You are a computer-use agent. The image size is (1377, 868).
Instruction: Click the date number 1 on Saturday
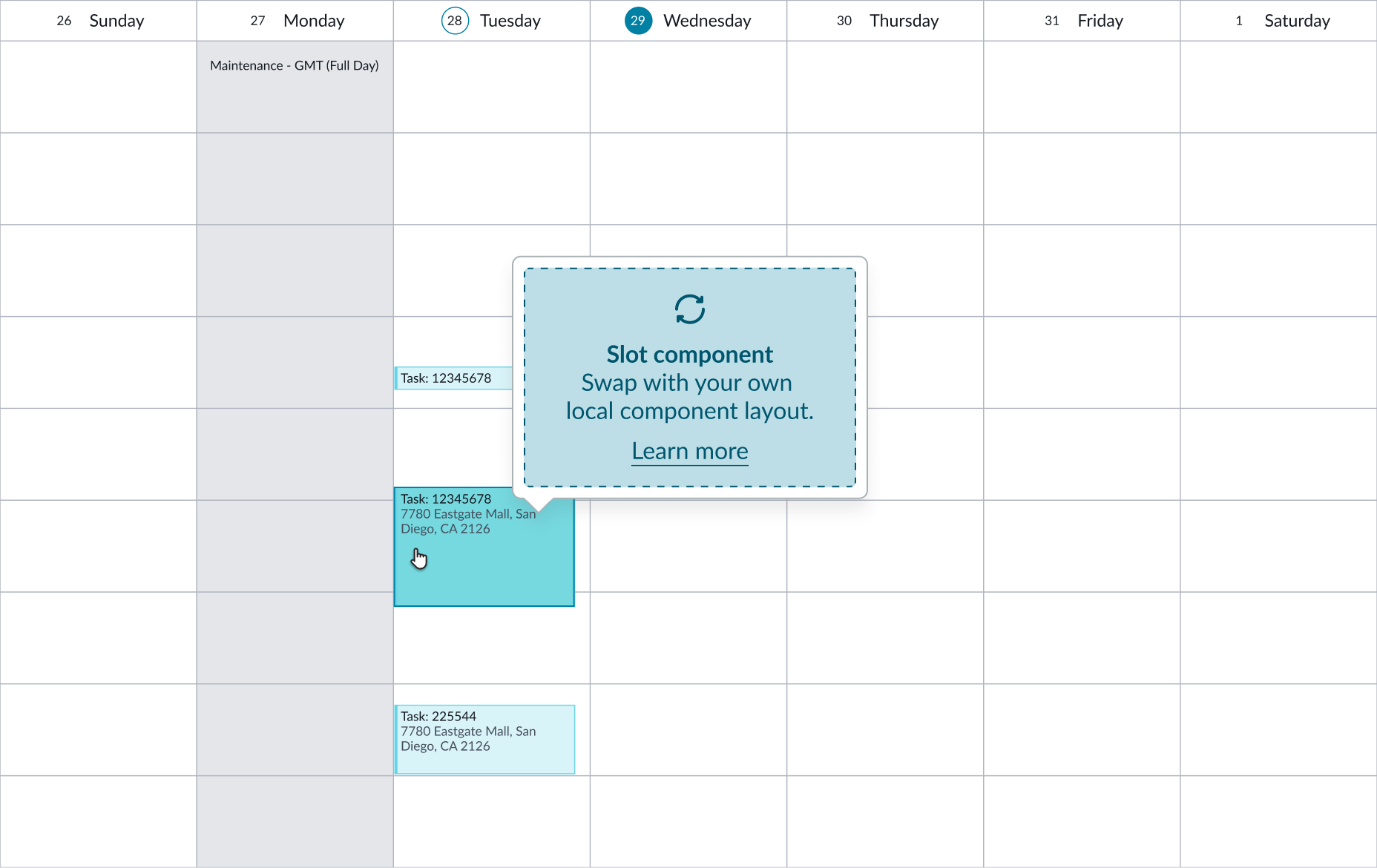1238,21
